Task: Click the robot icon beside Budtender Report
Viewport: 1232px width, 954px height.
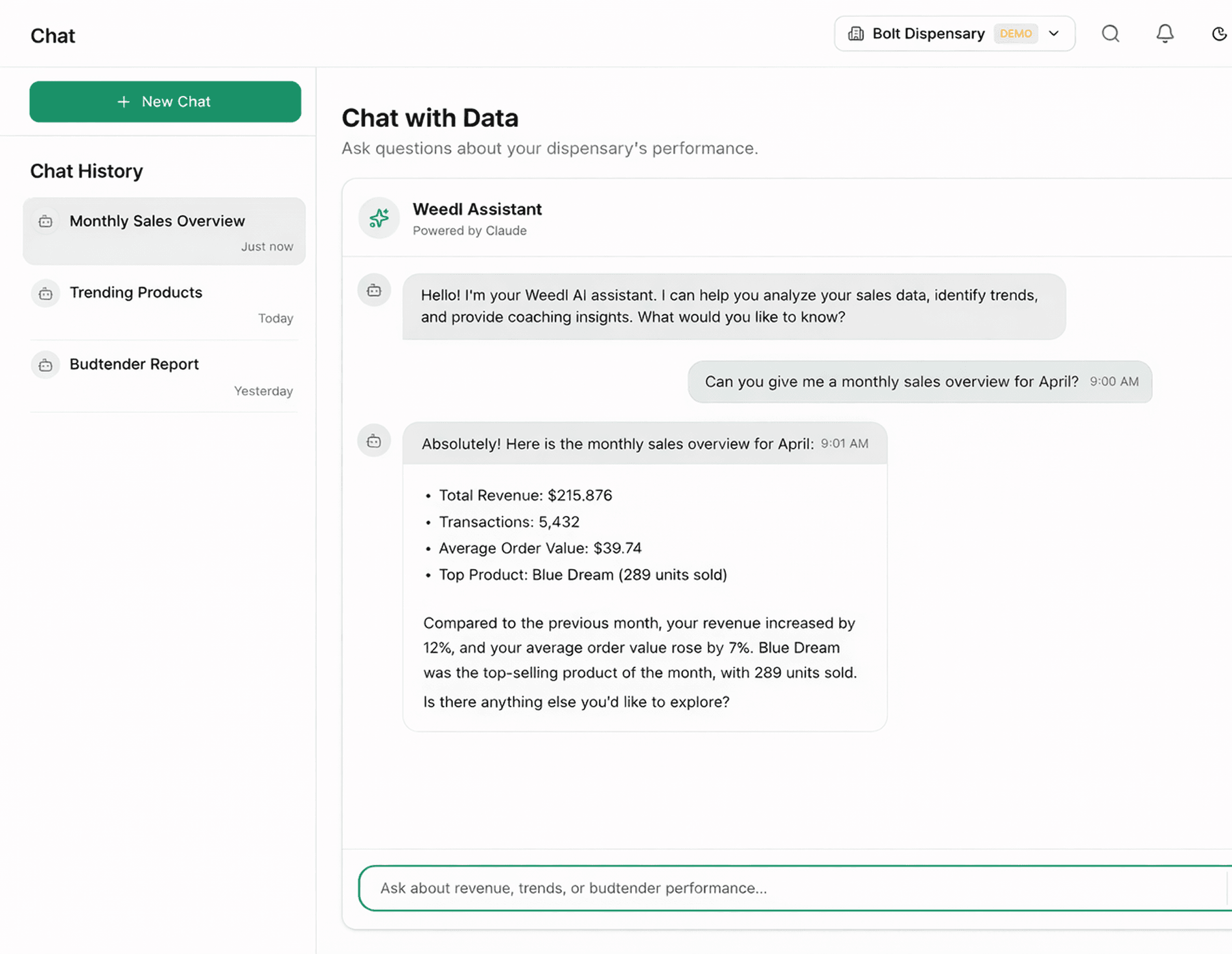Action: tap(45, 365)
